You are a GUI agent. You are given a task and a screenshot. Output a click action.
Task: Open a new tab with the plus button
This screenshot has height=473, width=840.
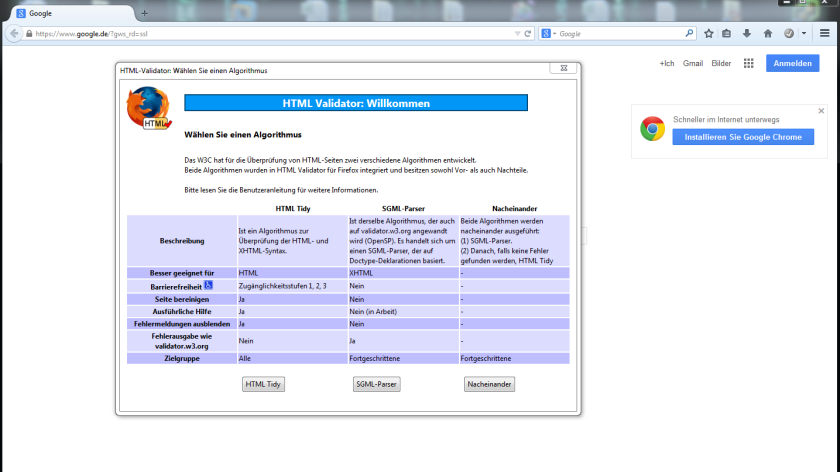pos(144,13)
